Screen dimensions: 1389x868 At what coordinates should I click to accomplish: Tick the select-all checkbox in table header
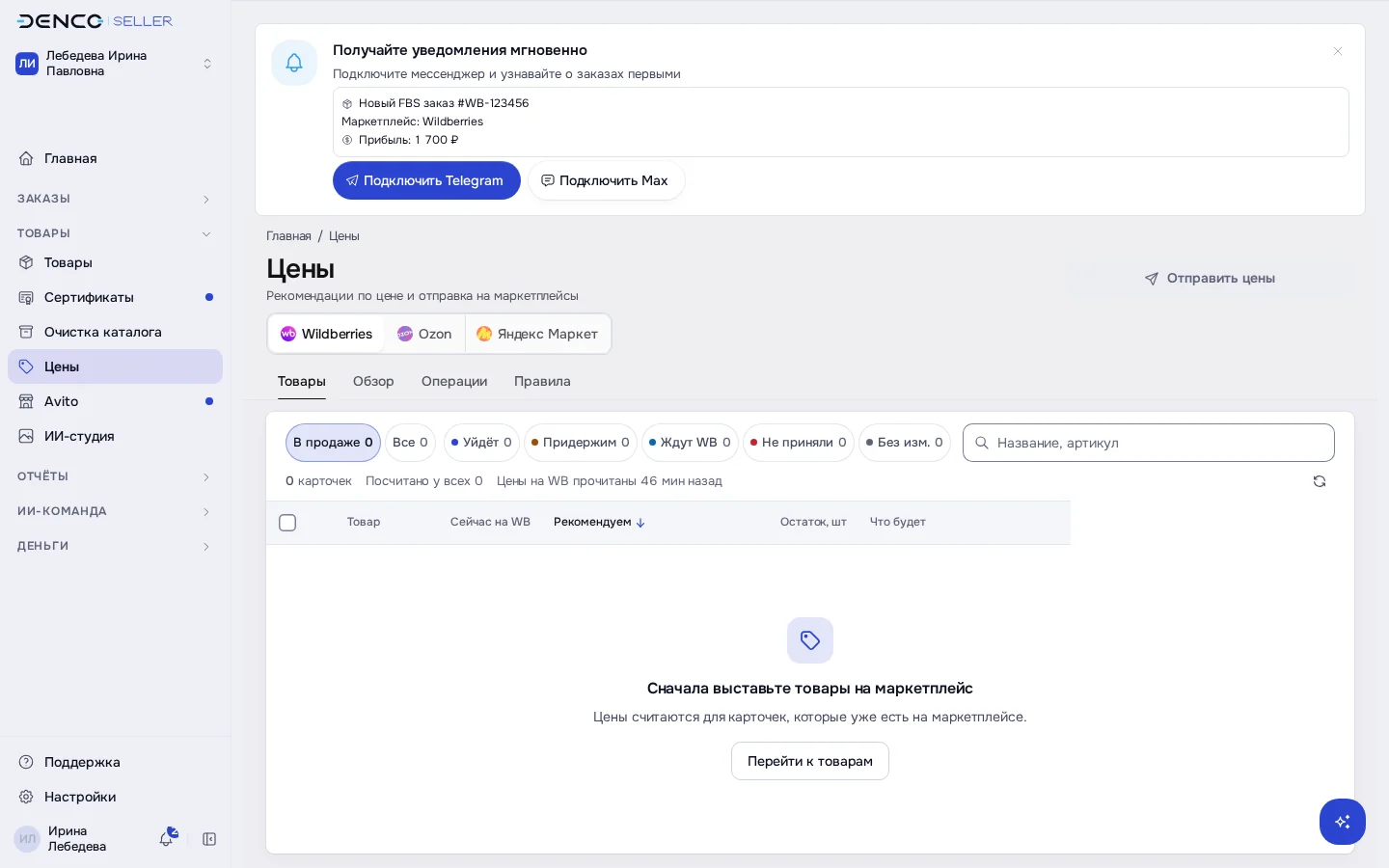287,523
